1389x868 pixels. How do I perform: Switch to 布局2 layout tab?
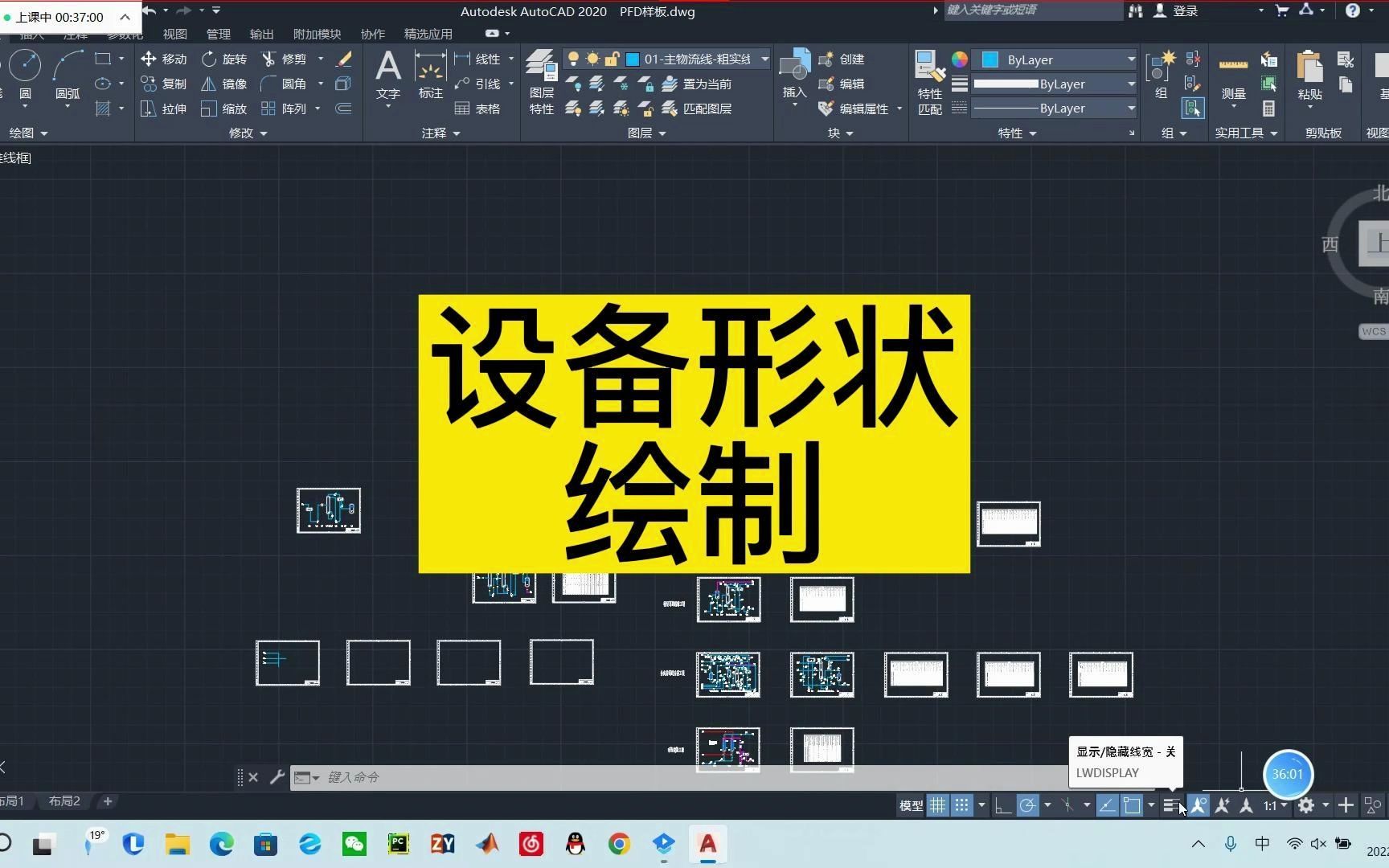coord(64,801)
